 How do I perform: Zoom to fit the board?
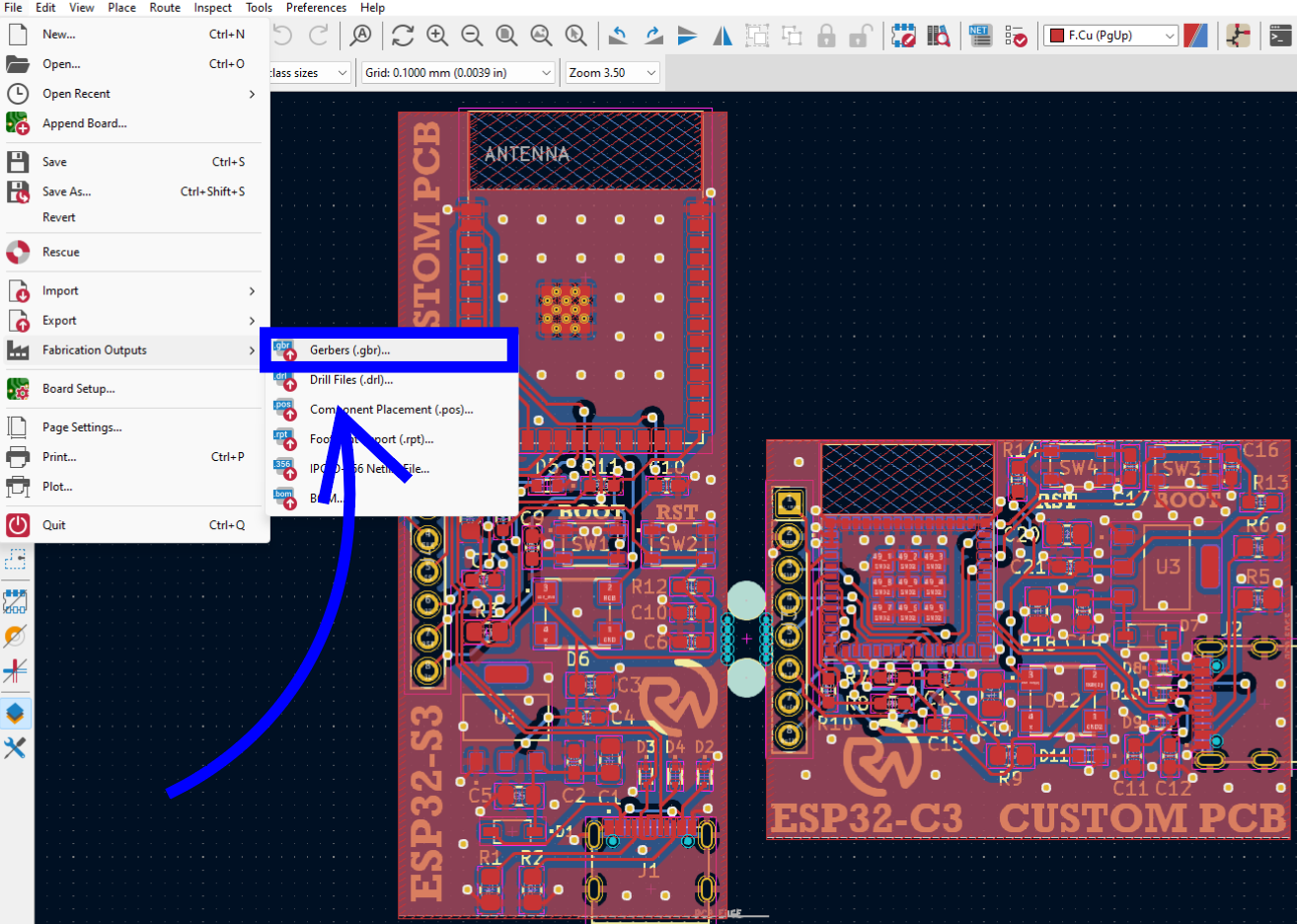[506, 36]
